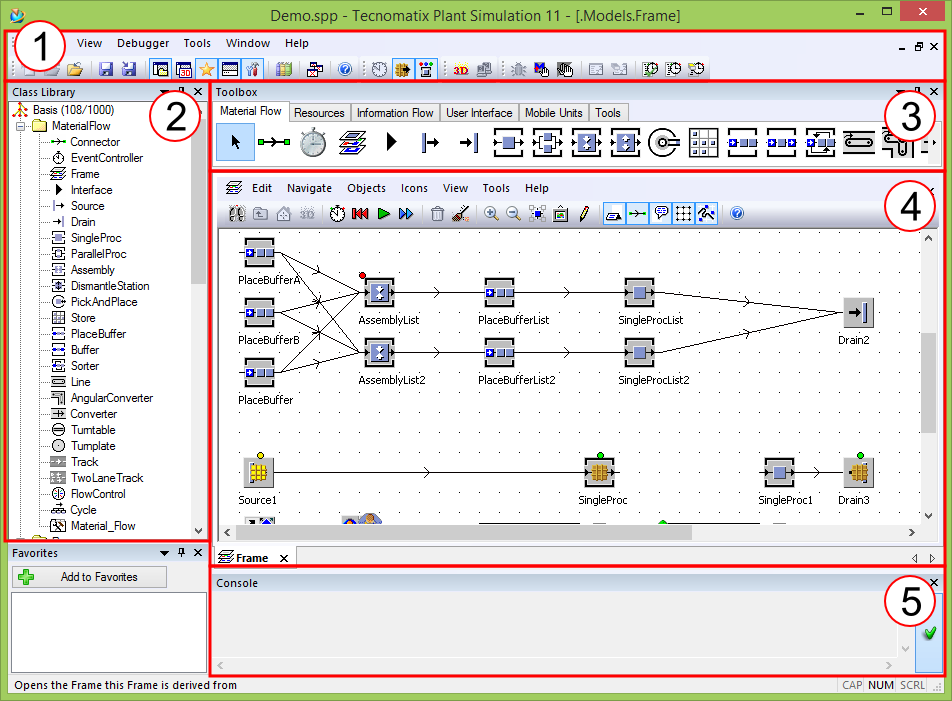Viewport: 952px width, 701px height.
Task: Switch to Information Flow tab
Action: (x=395, y=113)
